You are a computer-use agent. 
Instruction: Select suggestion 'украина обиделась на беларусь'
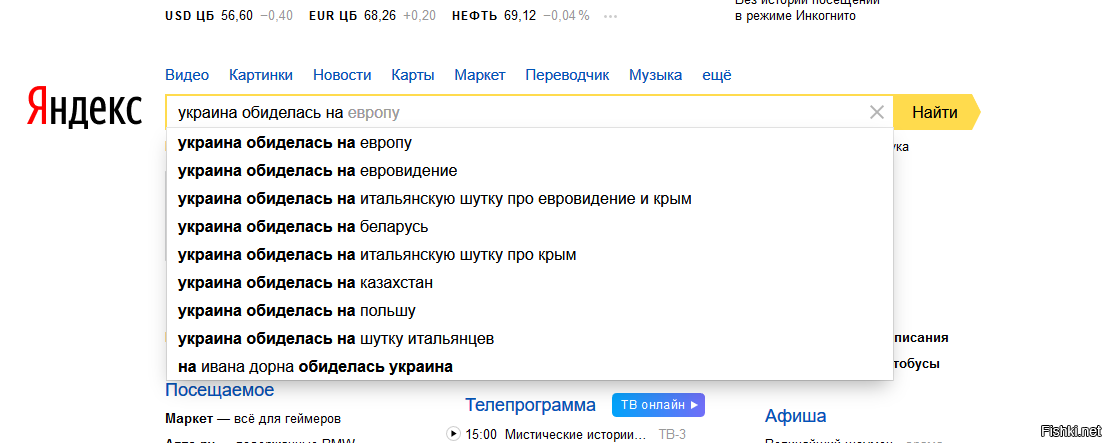529,227
